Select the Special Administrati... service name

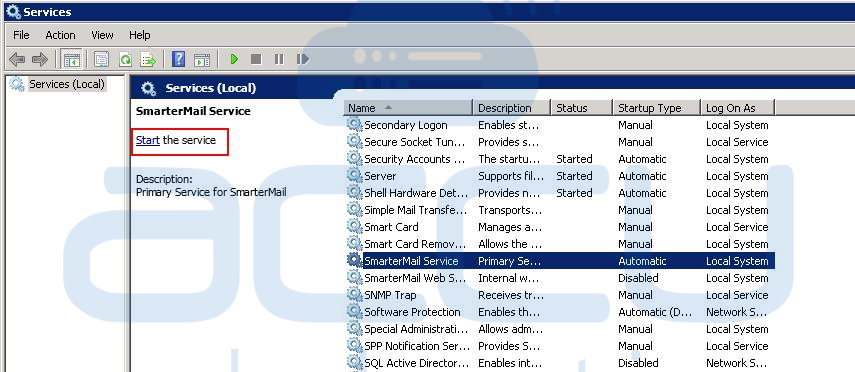click(416, 329)
